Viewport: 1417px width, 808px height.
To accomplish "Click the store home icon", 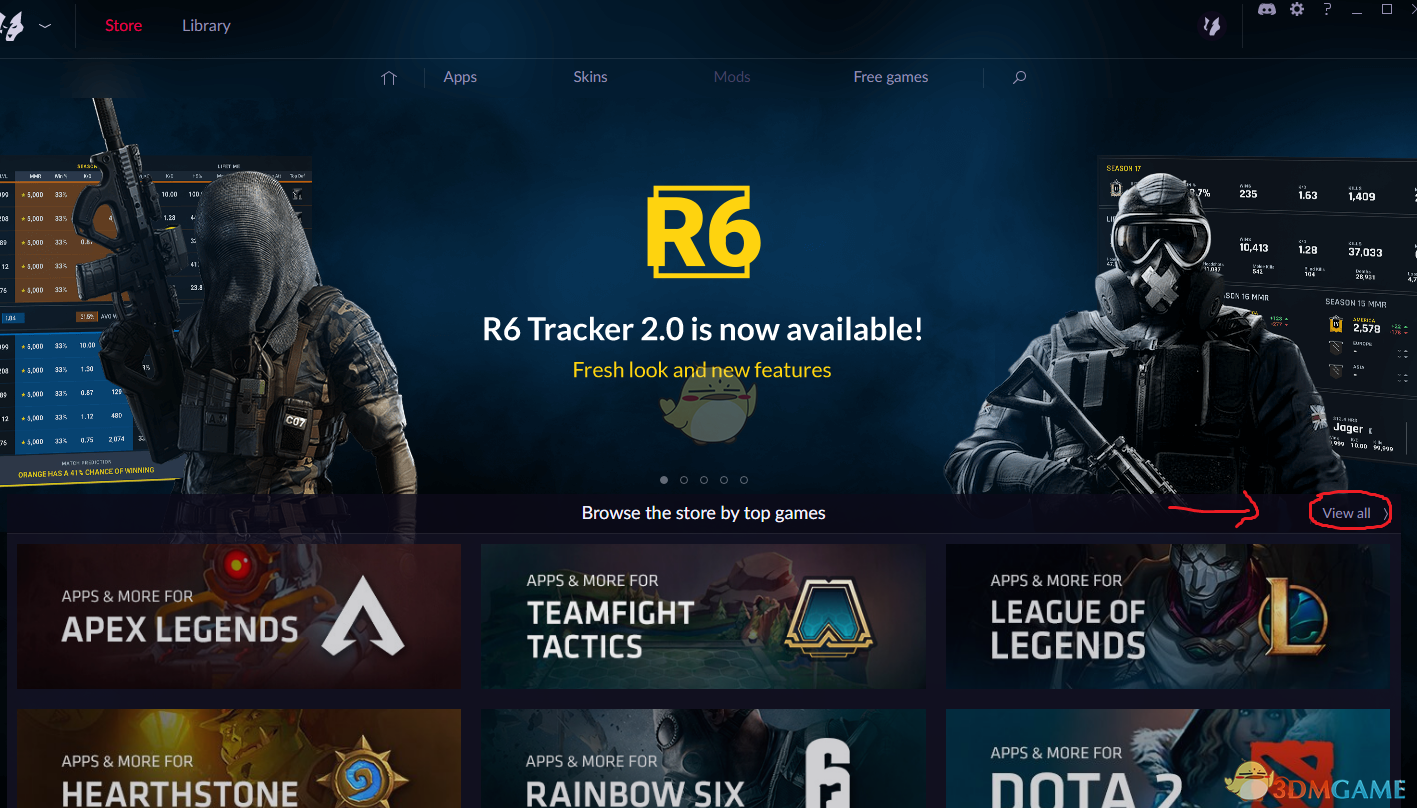I will tap(389, 77).
